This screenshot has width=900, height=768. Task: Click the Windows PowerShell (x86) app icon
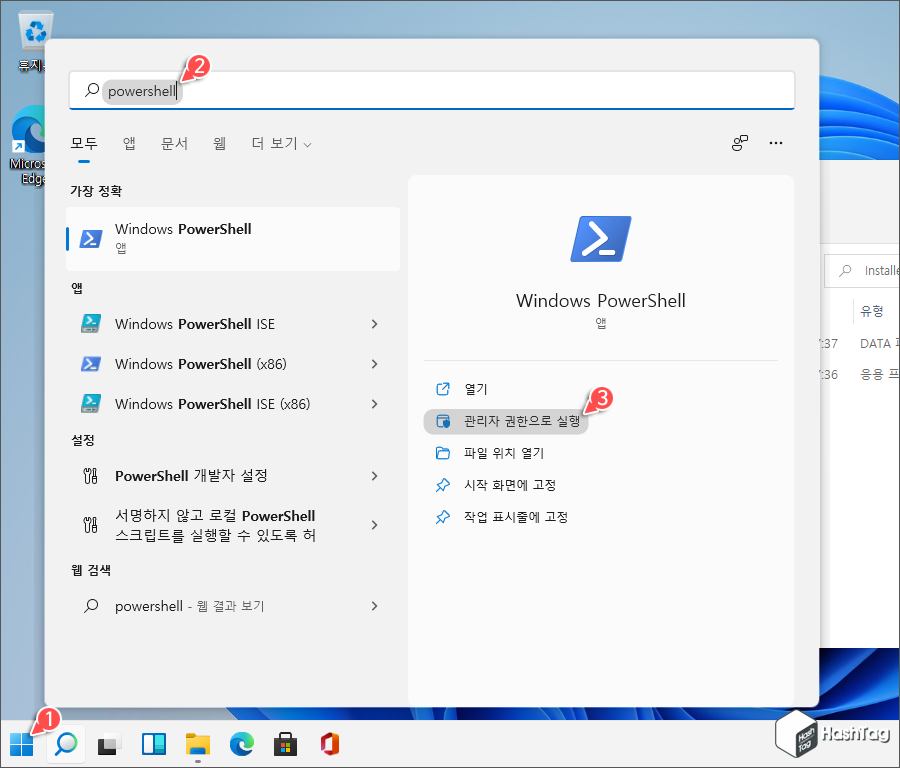pyautogui.click(x=91, y=364)
